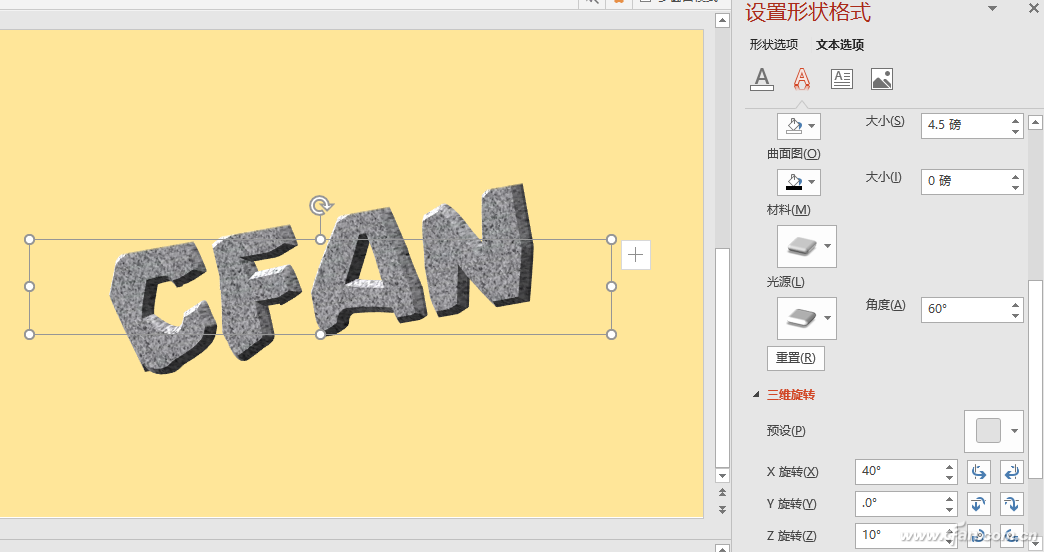Click rotate left icon for X 旋转
The height and width of the screenshot is (552, 1044).
pos(978,472)
